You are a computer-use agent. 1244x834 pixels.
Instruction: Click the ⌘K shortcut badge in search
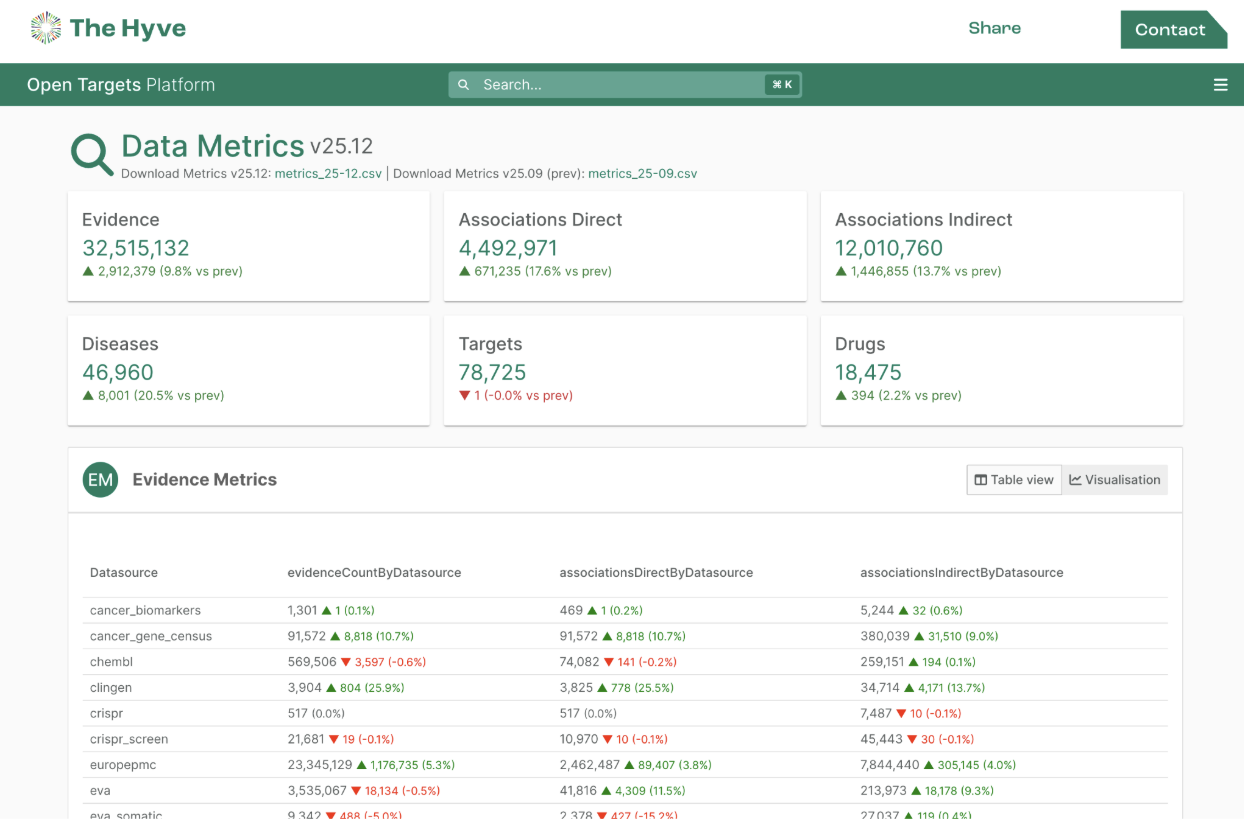coord(782,85)
